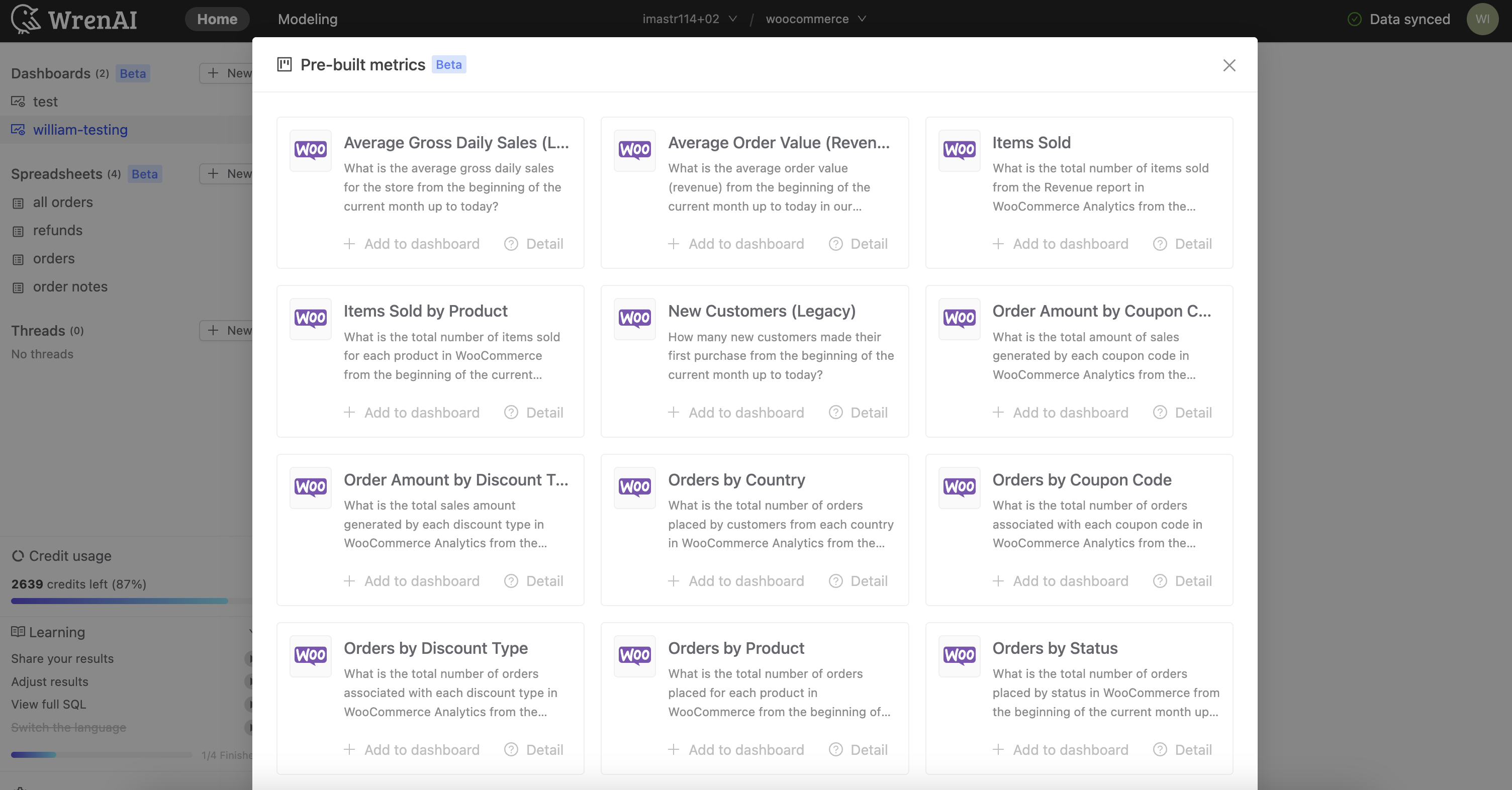Viewport: 1512px width, 790px height.
Task: Click the Learning book icon
Action: point(18,632)
